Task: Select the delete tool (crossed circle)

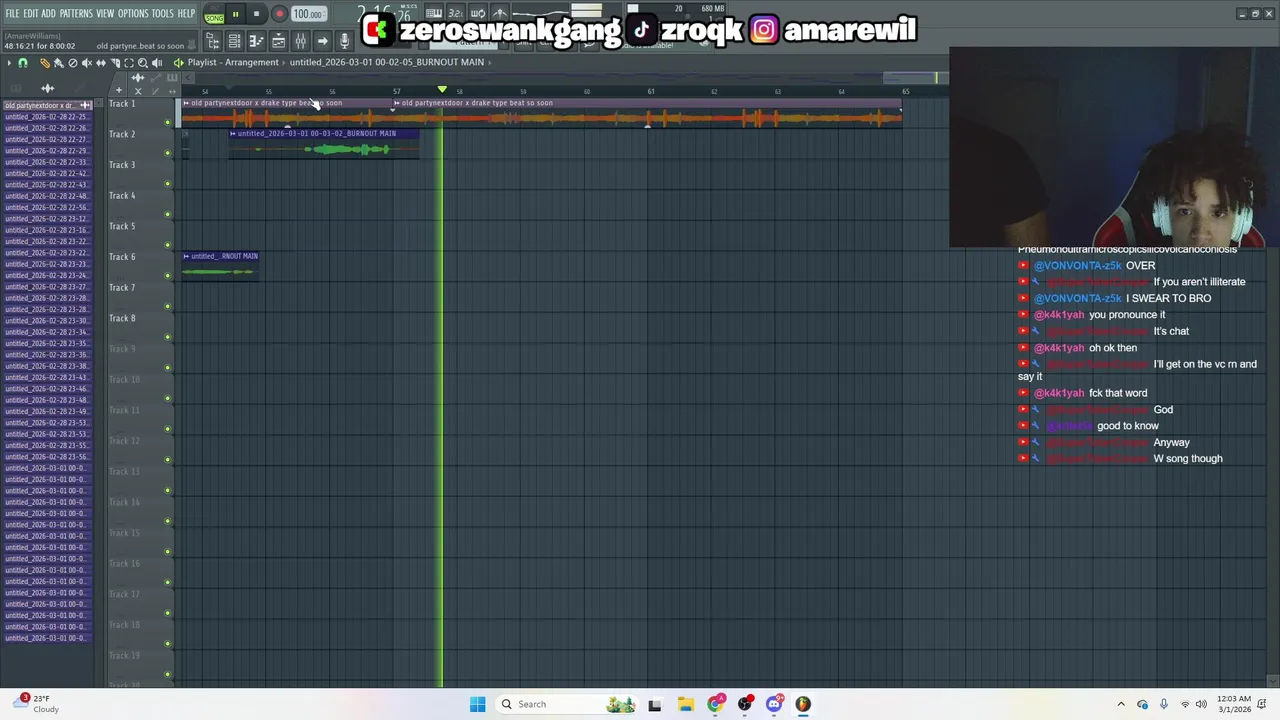Action: pyautogui.click(x=72, y=63)
